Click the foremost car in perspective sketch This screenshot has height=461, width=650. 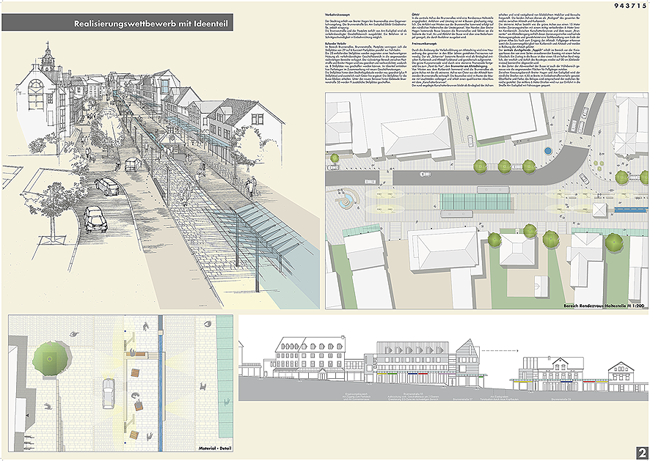[x=92, y=218]
